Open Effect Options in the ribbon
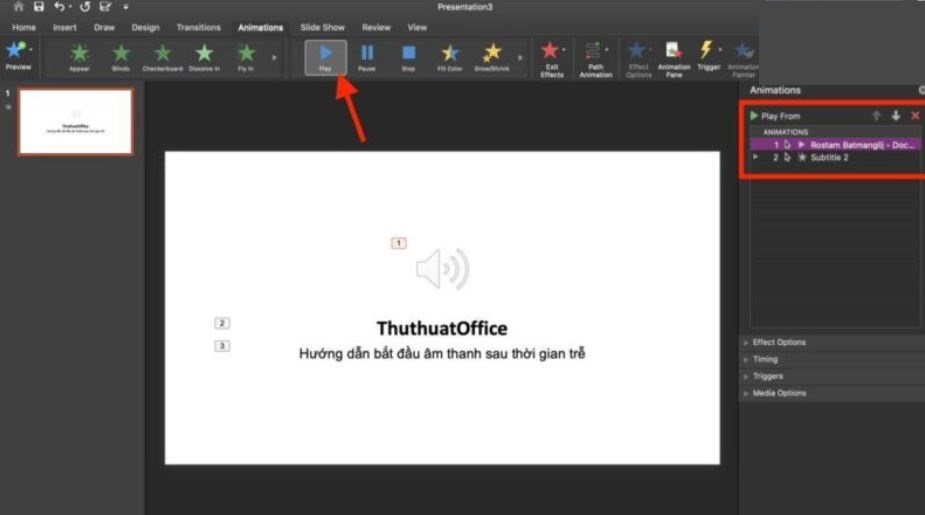The width and height of the screenshot is (925, 515). (638, 59)
